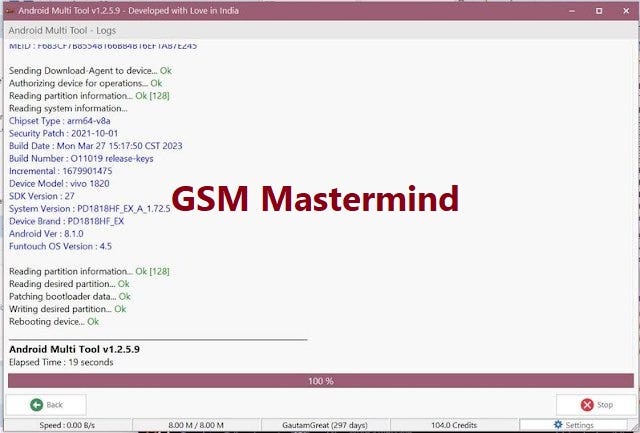Select 'Incremental : 1679901475' line
640x433 pixels.
coord(60,171)
